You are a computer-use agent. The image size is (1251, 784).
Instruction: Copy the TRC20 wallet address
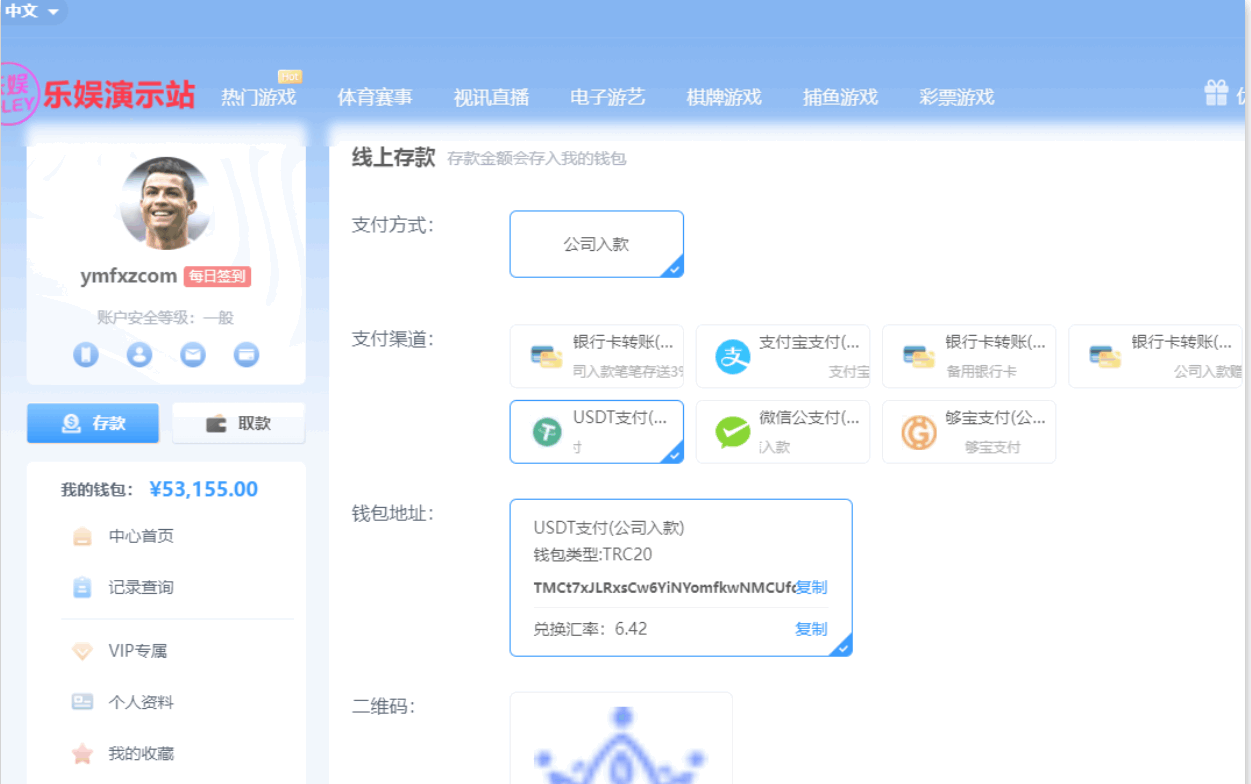pos(811,587)
